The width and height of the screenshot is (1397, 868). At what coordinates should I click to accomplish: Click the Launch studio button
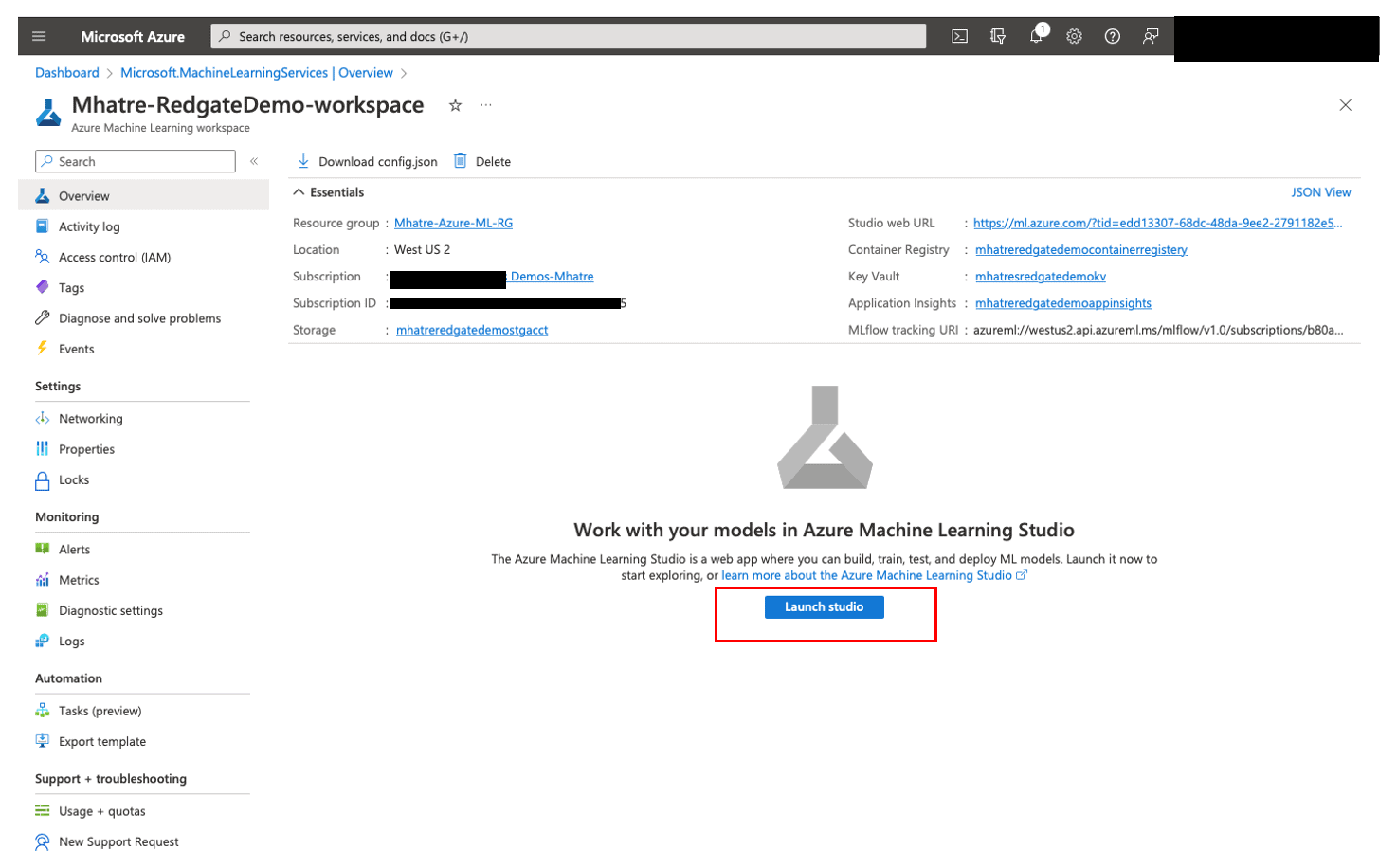[824, 606]
